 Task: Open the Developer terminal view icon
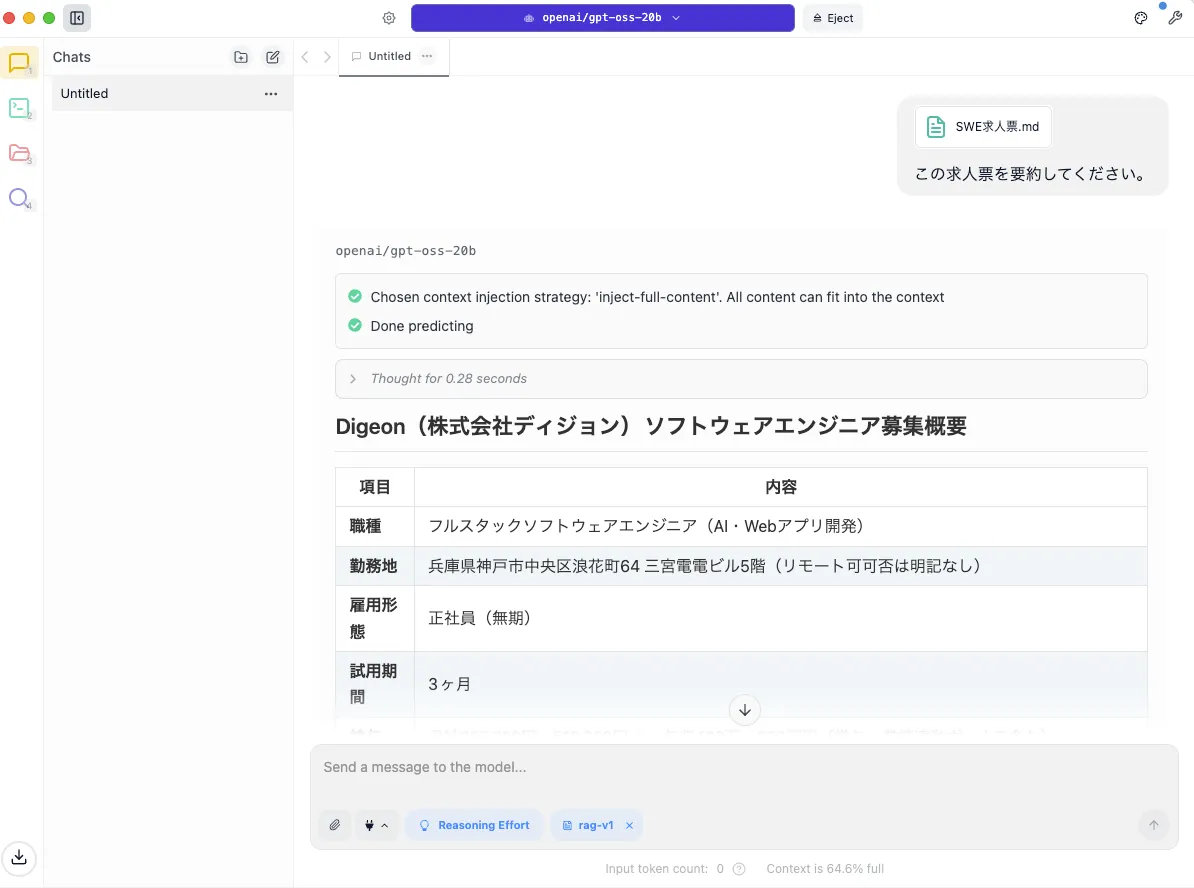19,108
